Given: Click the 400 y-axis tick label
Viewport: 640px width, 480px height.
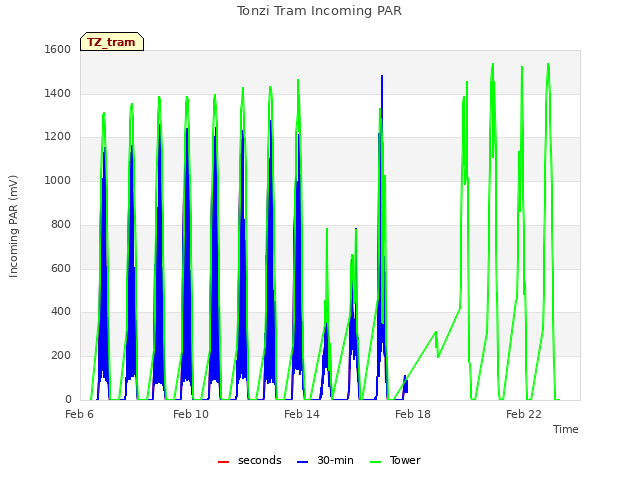Looking at the screenshot, I should pos(61,311).
